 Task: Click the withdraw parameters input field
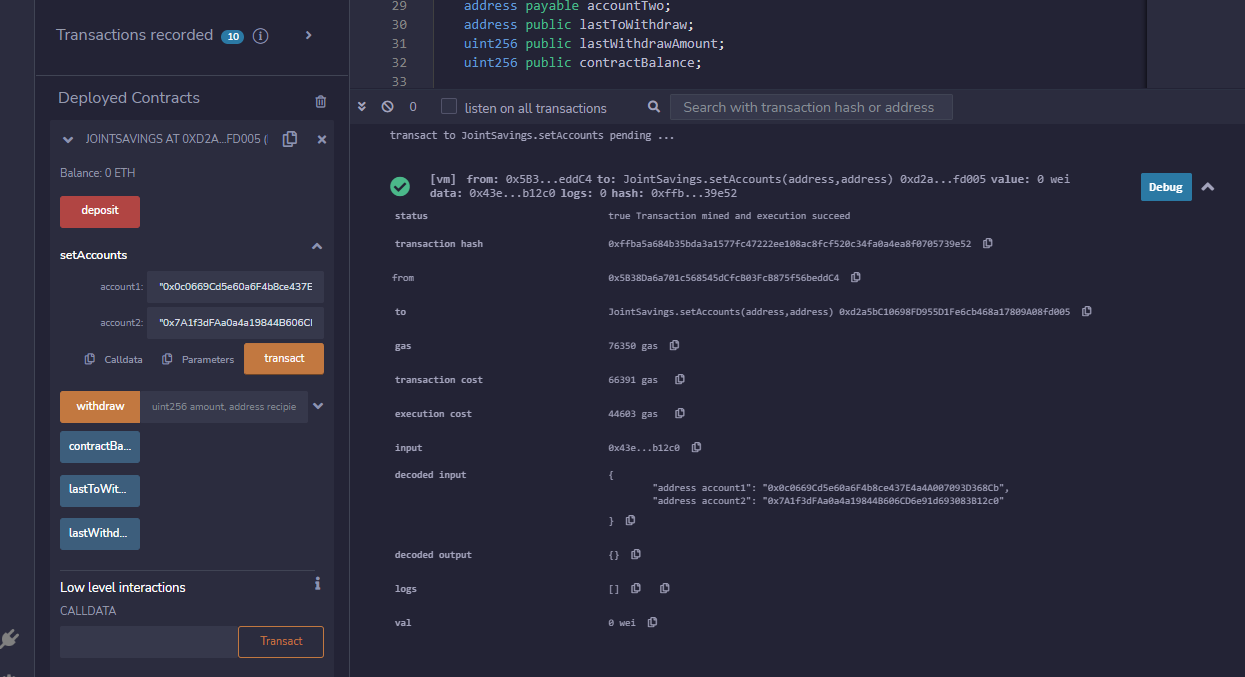224,406
